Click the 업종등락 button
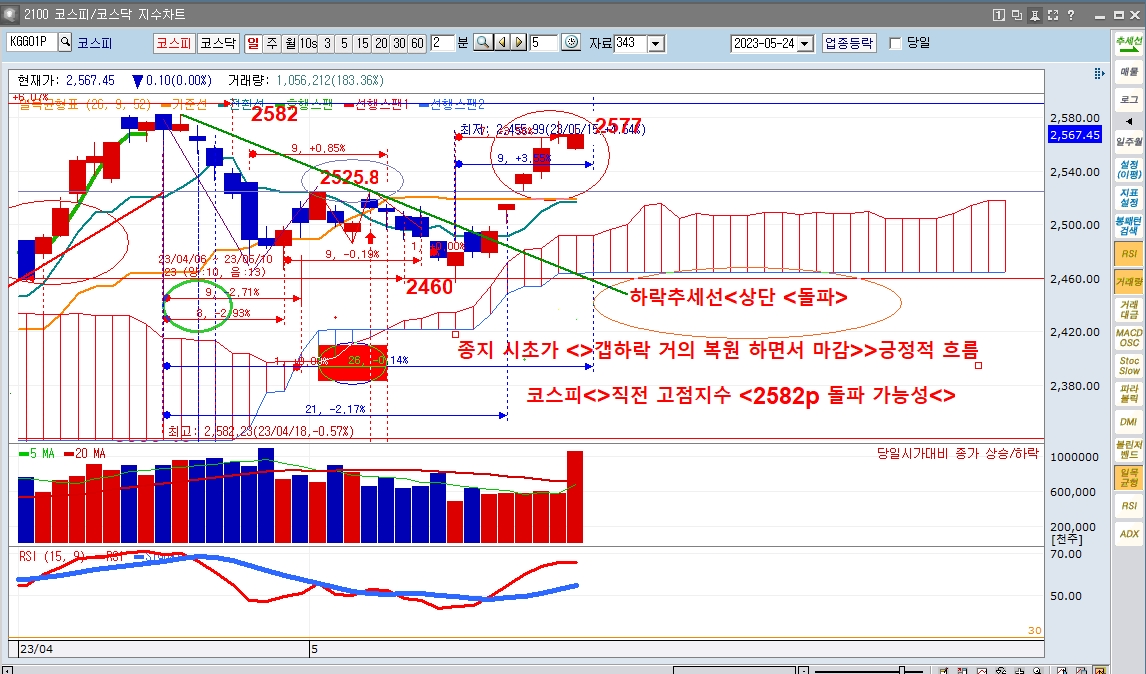Viewport: 1146px width, 674px height. [849, 43]
